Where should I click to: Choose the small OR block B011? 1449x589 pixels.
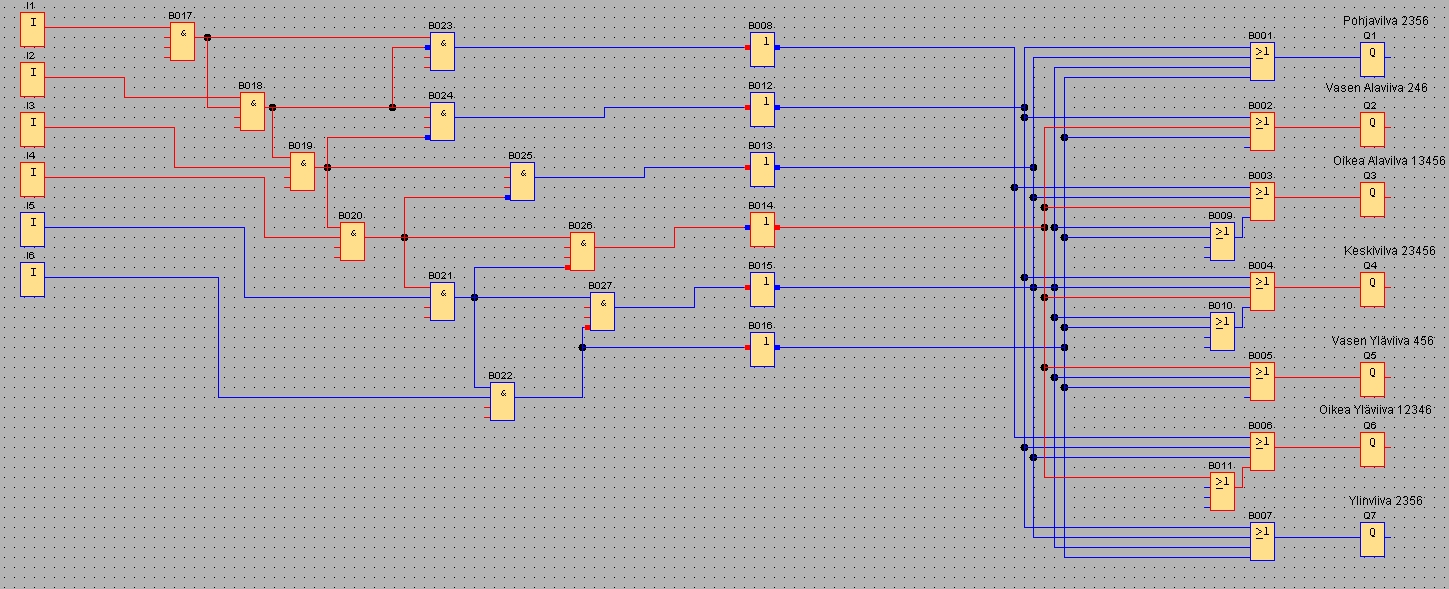tap(1222, 492)
